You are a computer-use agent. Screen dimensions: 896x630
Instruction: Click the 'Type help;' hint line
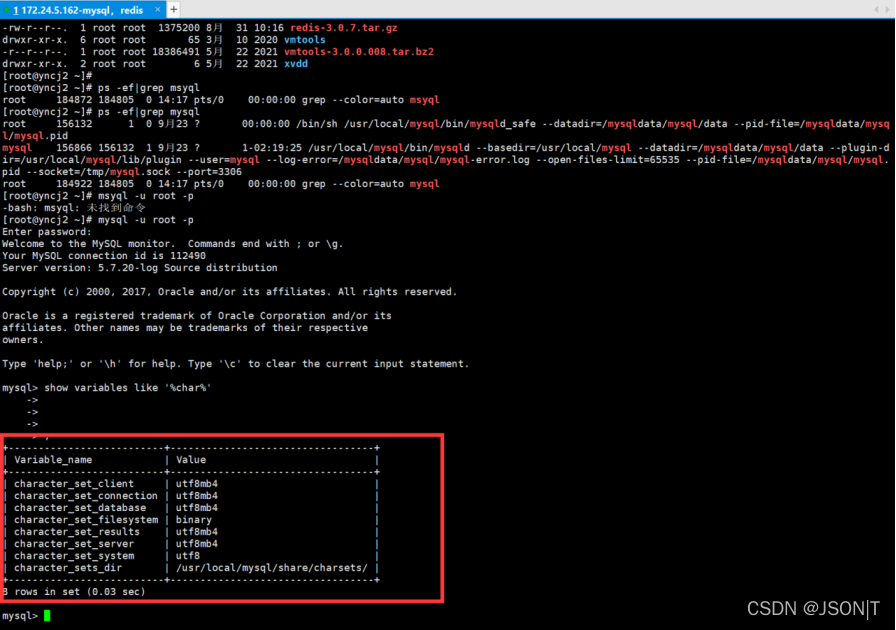click(x=235, y=364)
